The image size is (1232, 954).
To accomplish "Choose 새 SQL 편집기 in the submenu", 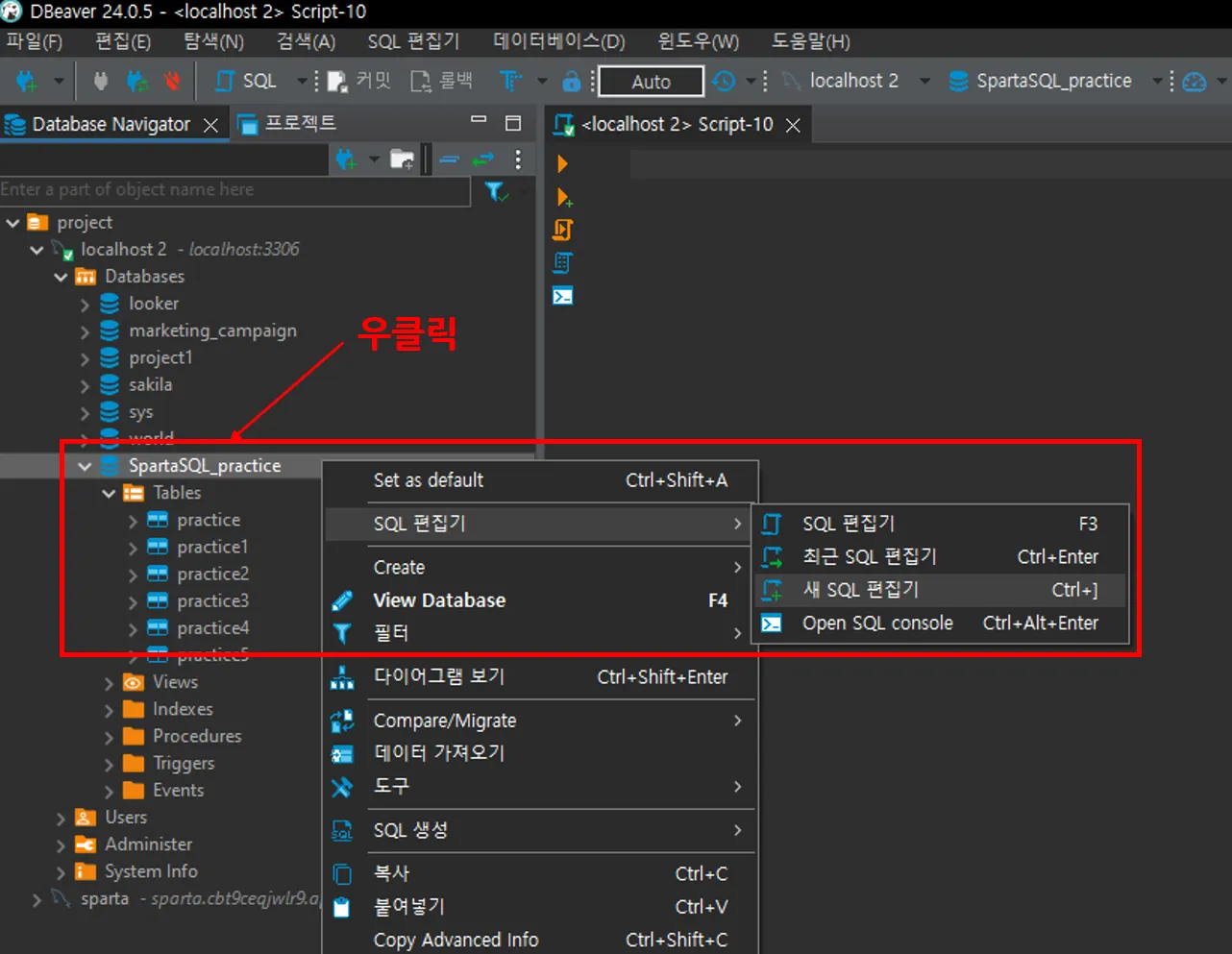I will point(941,590).
